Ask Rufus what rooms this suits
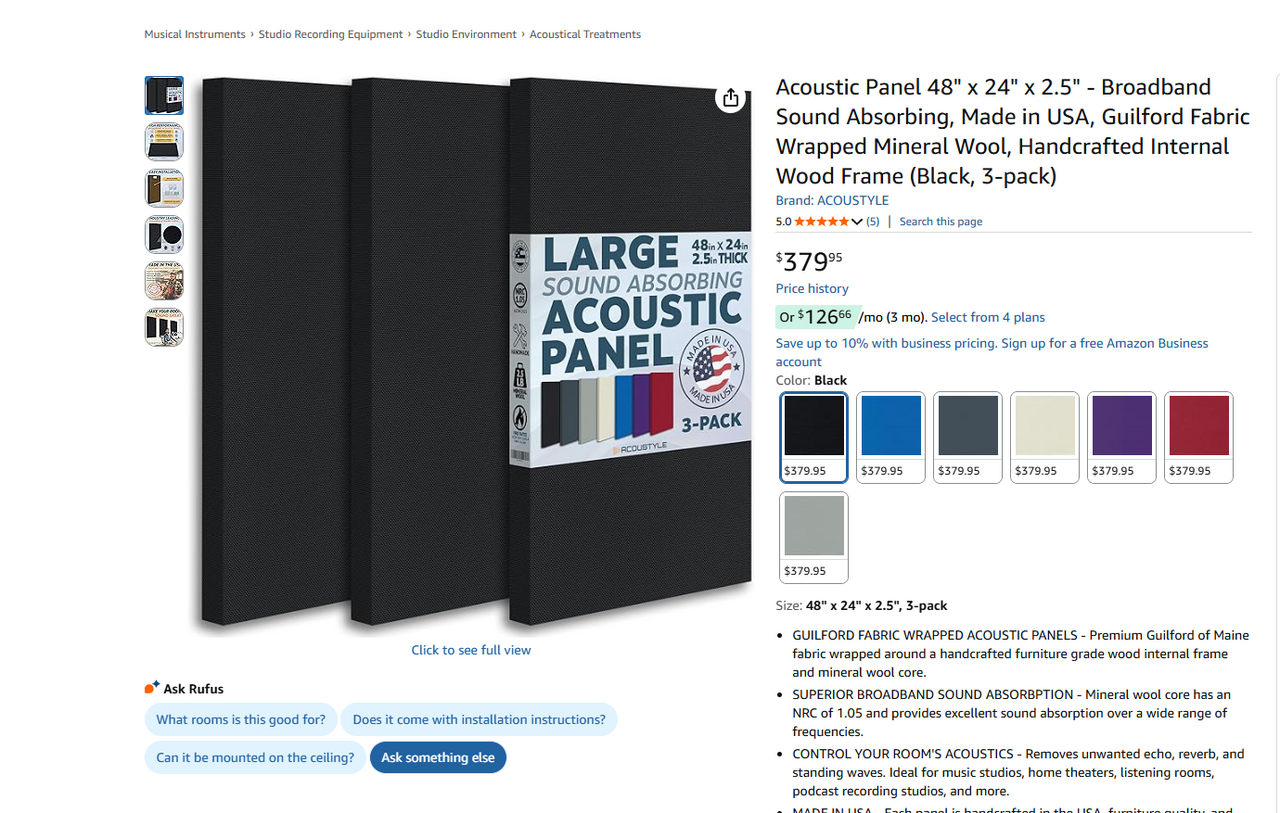Image resolution: width=1280 pixels, height=813 pixels. 241,719
